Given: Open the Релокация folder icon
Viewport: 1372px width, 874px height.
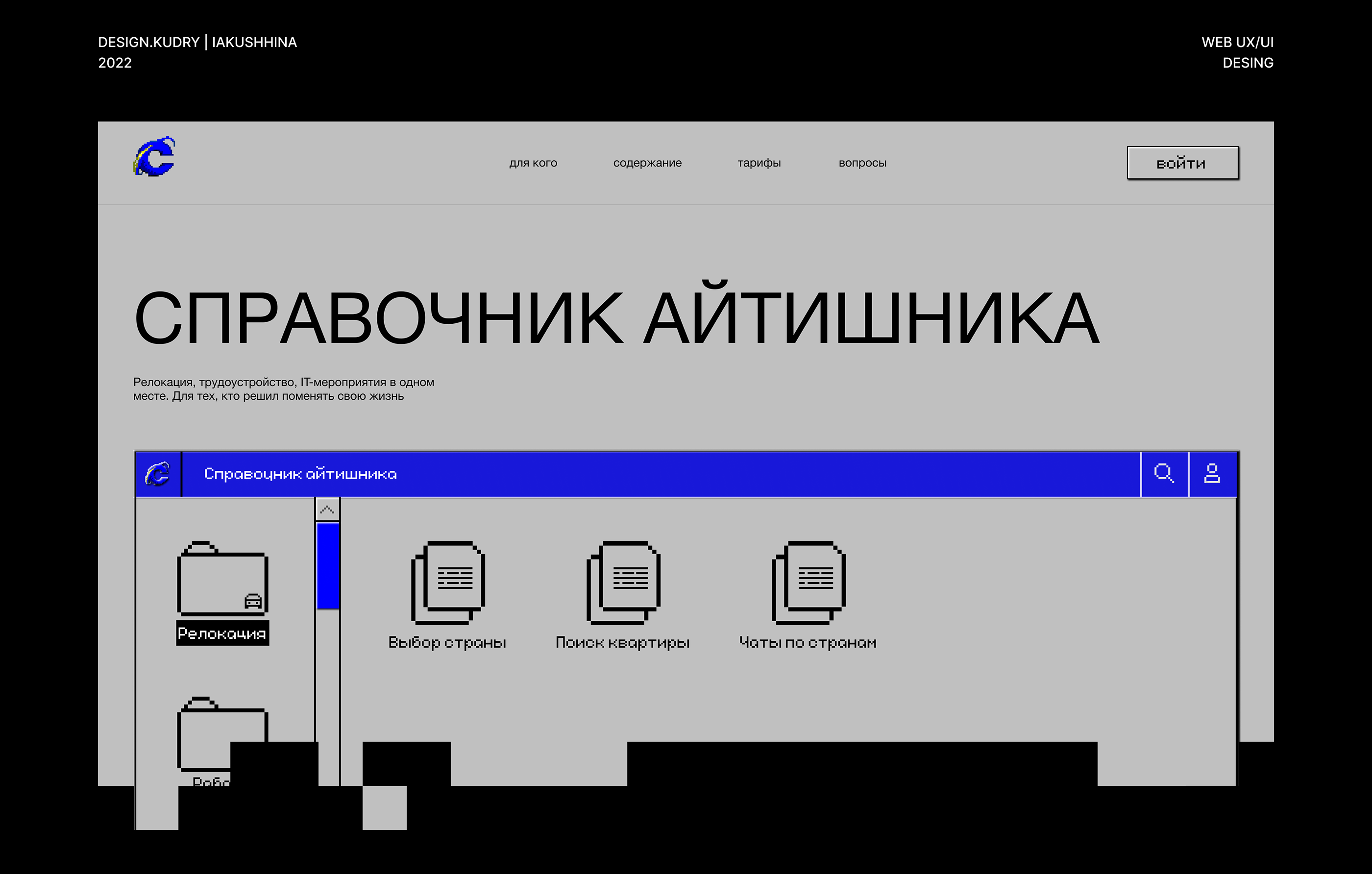Looking at the screenshot, I should [x=222, y=578].
